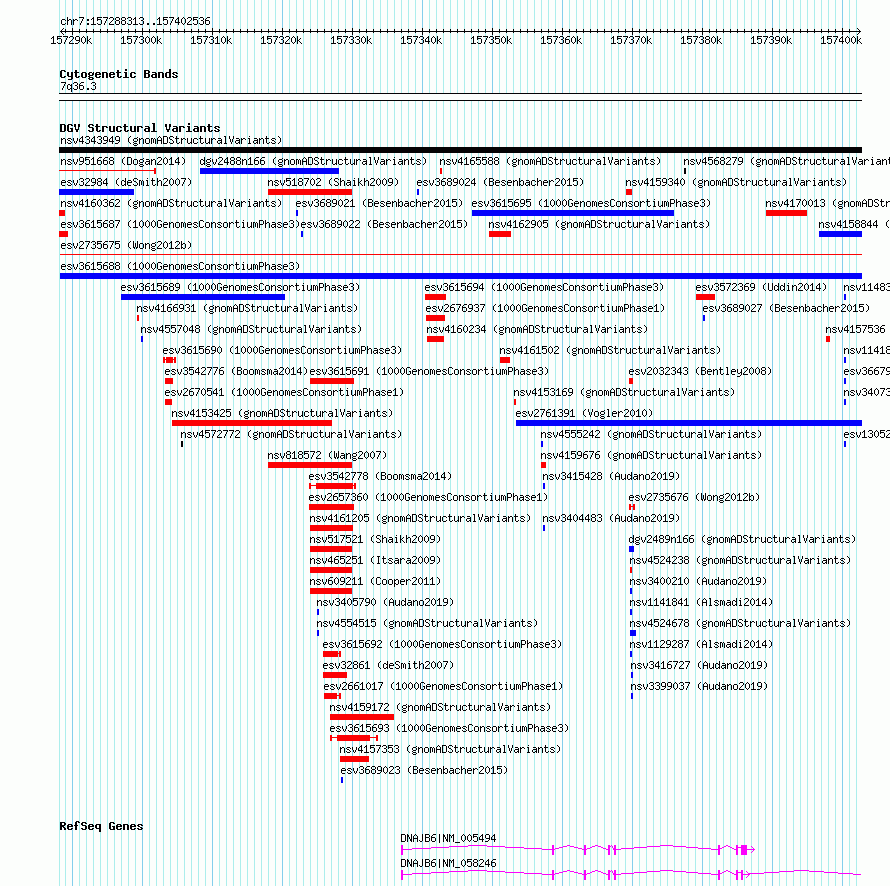Image resolution: width=890 pixels, height=886 pixels.
Task: Click the red bar of nsv4153425
Action: tap(252, 423)
